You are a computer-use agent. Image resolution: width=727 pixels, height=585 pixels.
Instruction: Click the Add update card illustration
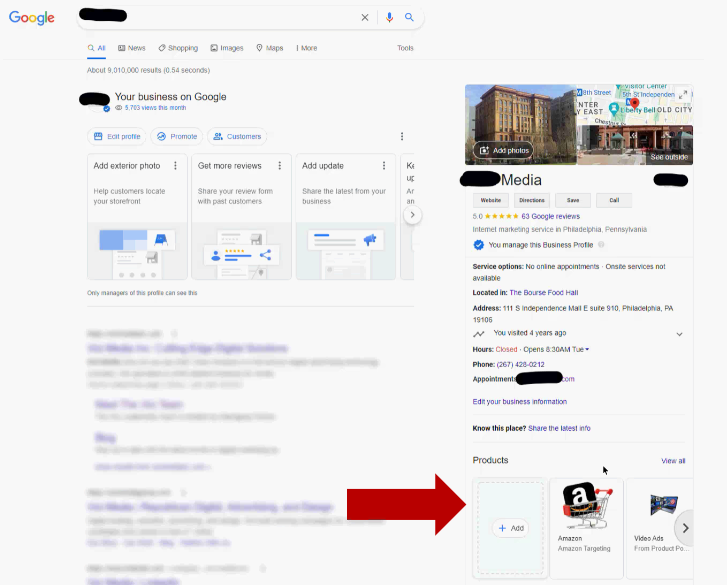346,251
